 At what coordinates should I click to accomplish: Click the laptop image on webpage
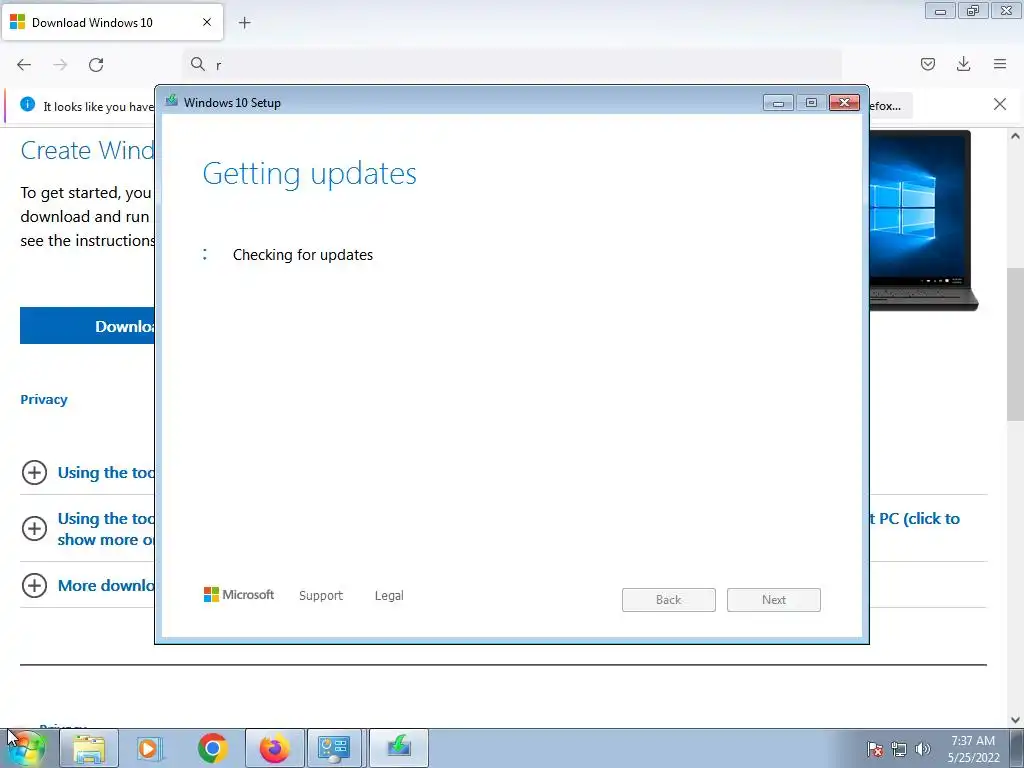pos(923,220)
